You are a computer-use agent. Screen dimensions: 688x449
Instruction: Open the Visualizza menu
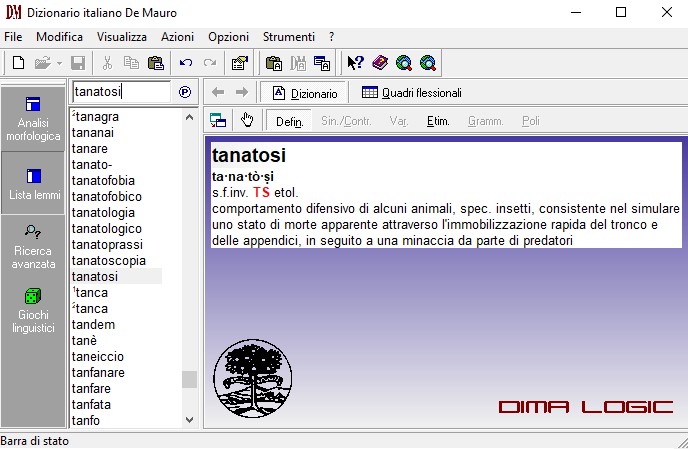pyautogui.click(x=122, y=37)
